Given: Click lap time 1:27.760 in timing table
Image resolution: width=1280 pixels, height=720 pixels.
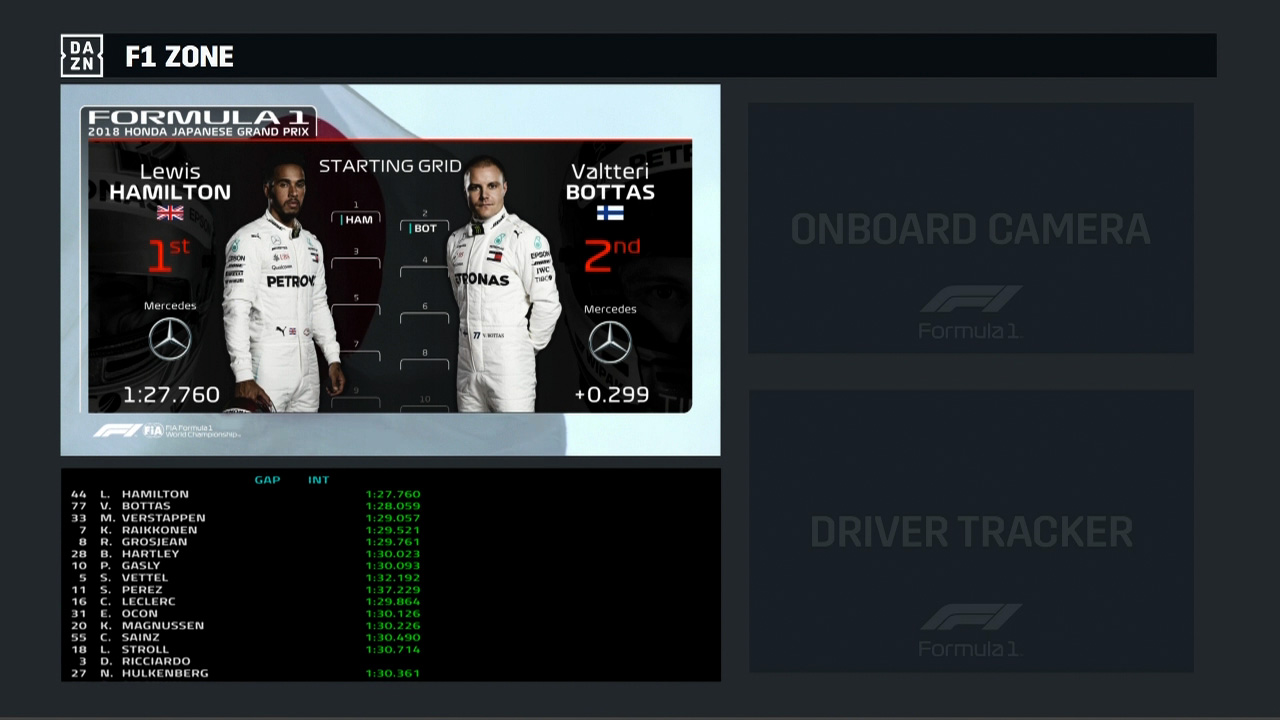Looking at the screenshot, I should click(x=393, y=494).
